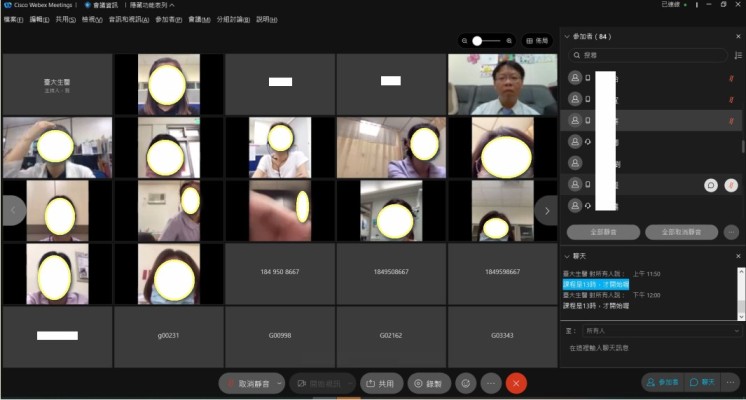This screenshot has width=746, height=400.
Task: Click the 版面 layout button
Action: click(x=537, y=41)
